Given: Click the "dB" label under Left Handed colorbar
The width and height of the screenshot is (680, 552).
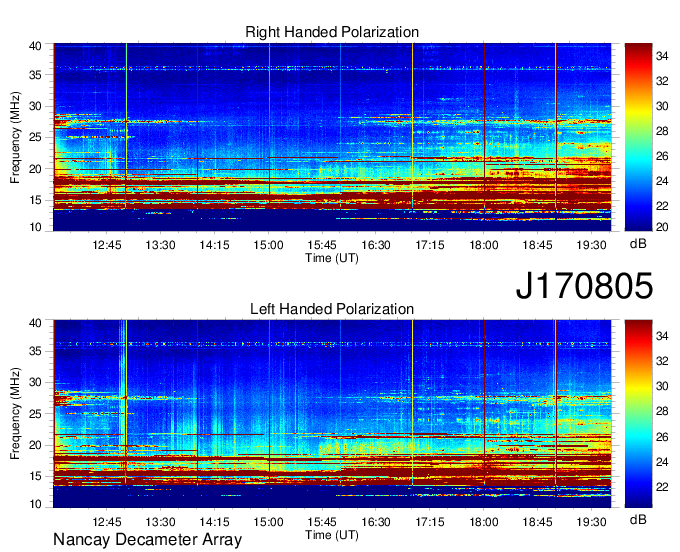Looking at the screenshot, I should coord(638,519).
